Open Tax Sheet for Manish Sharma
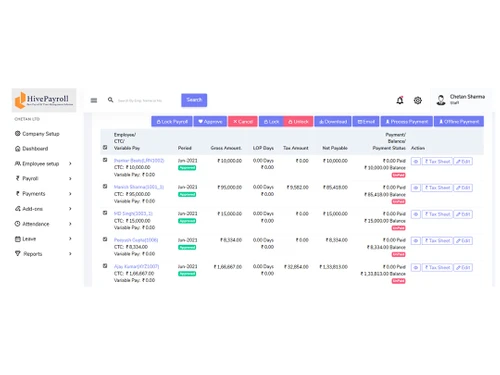 click(x=437, y=188)
